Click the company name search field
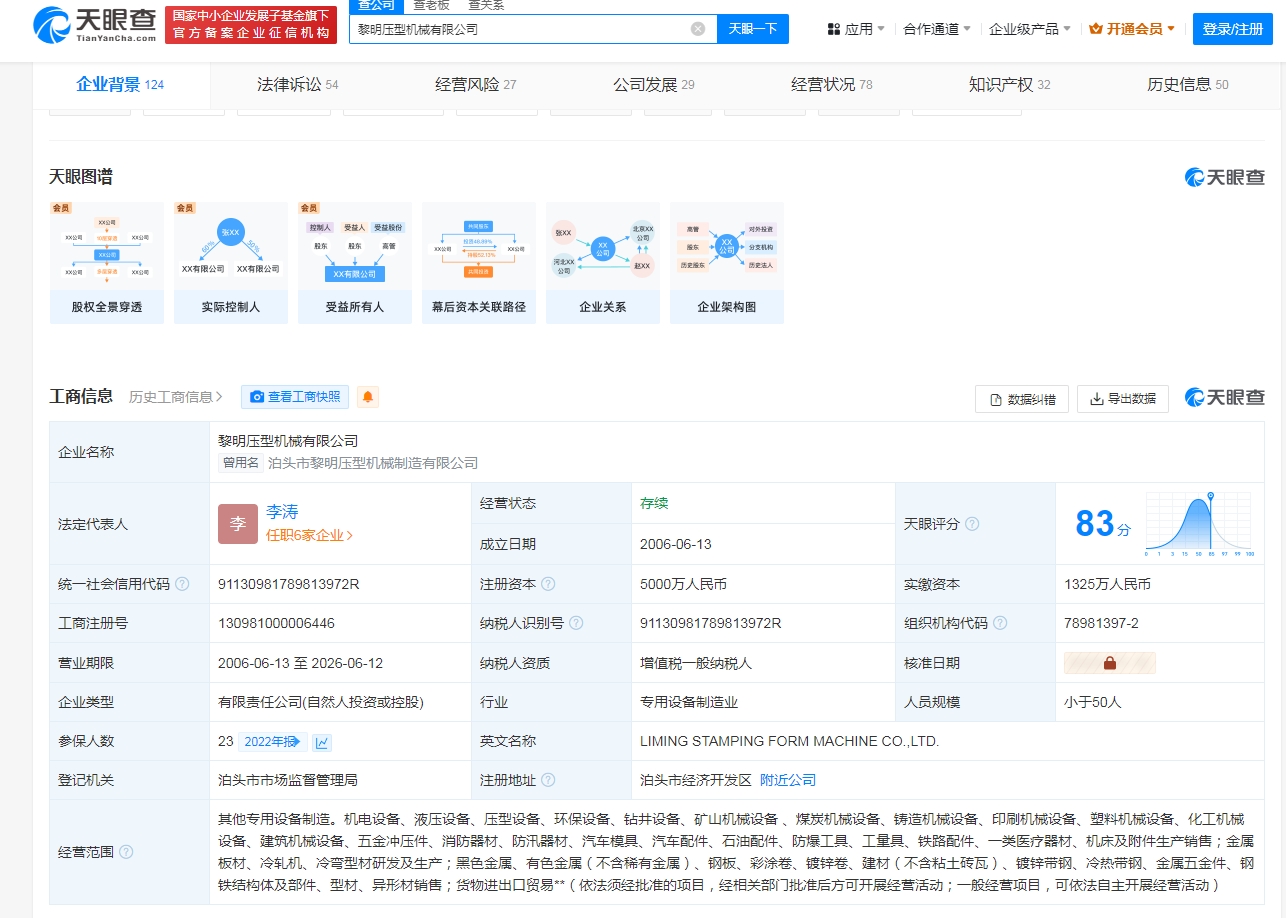This screenshot has width=1286, height=918. click(x=520, y=29)
